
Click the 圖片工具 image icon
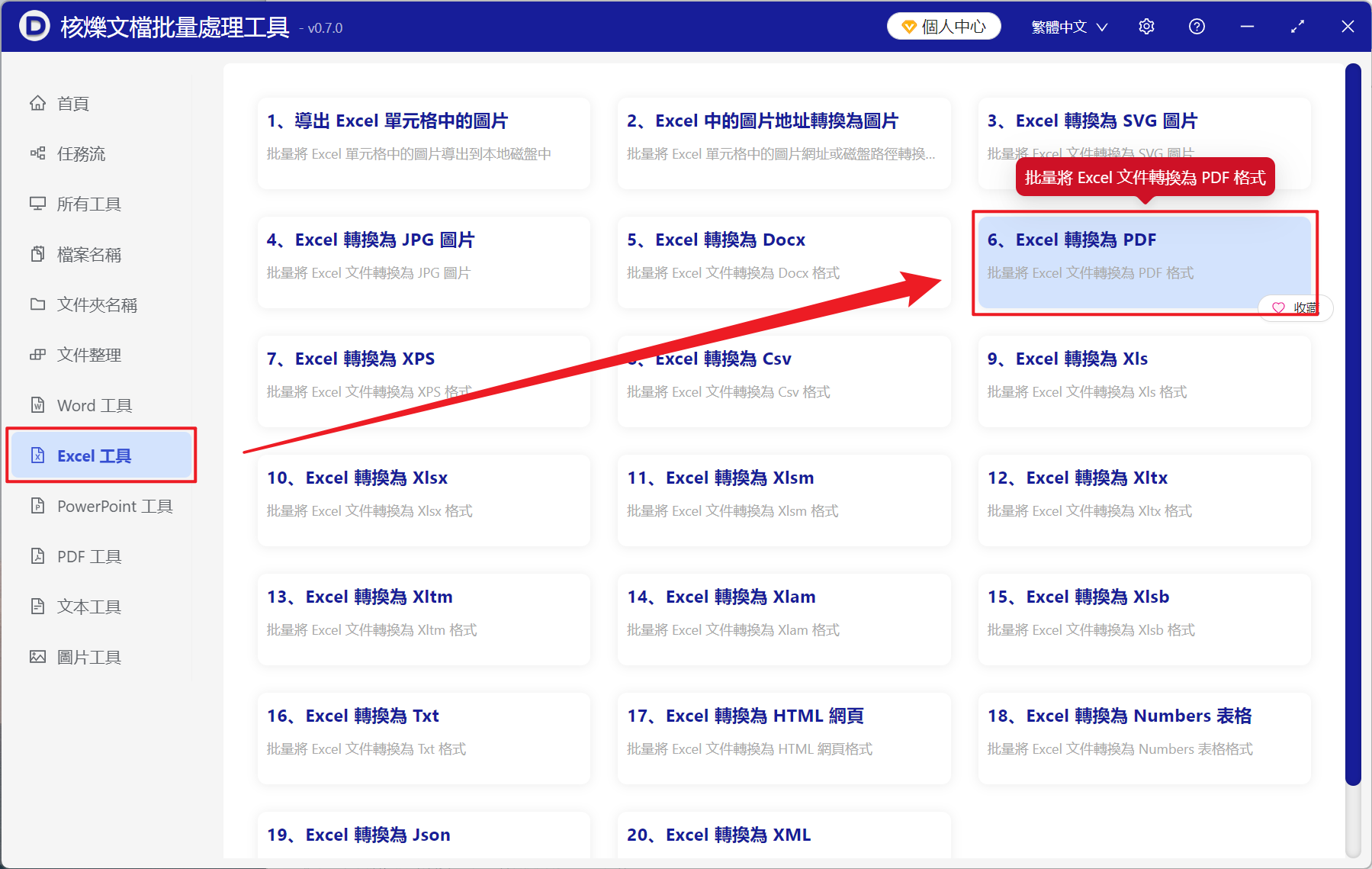coord(37,657)
